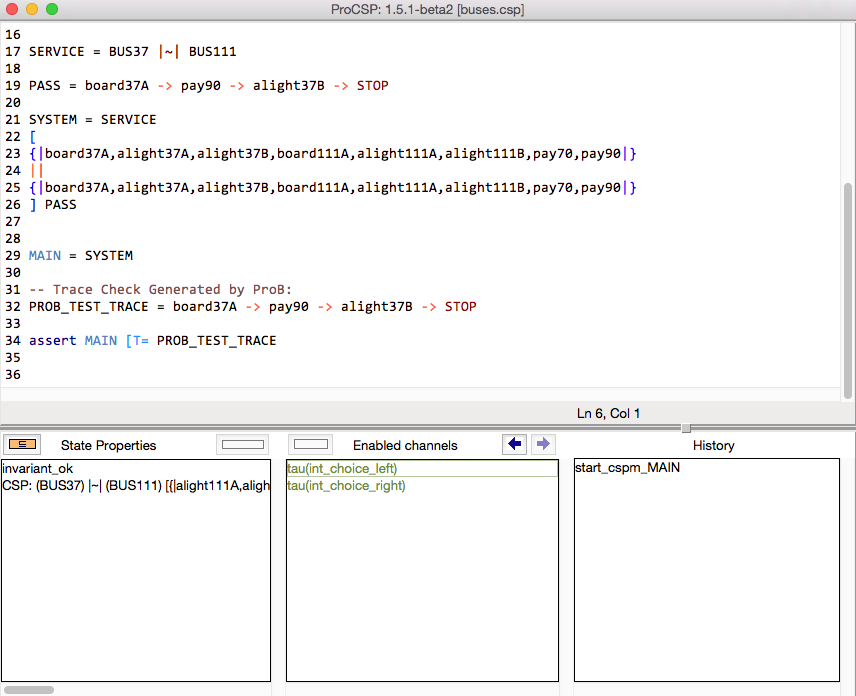
Task: Click the greyed forward arrow button
Action: click(x=542, y=444)
